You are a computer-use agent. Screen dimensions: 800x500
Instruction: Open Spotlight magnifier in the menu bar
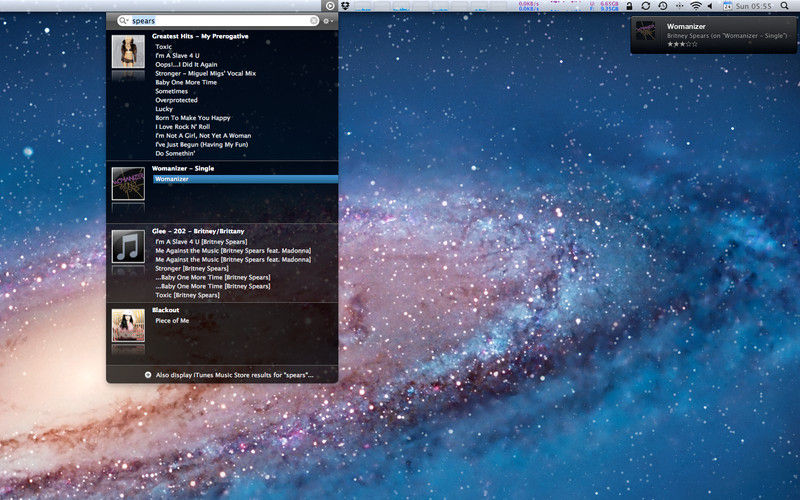tap(784, 6)
